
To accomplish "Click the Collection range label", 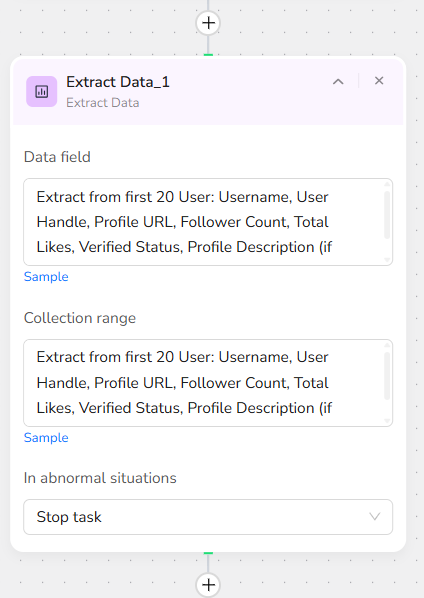I will (x=80, y=318).
